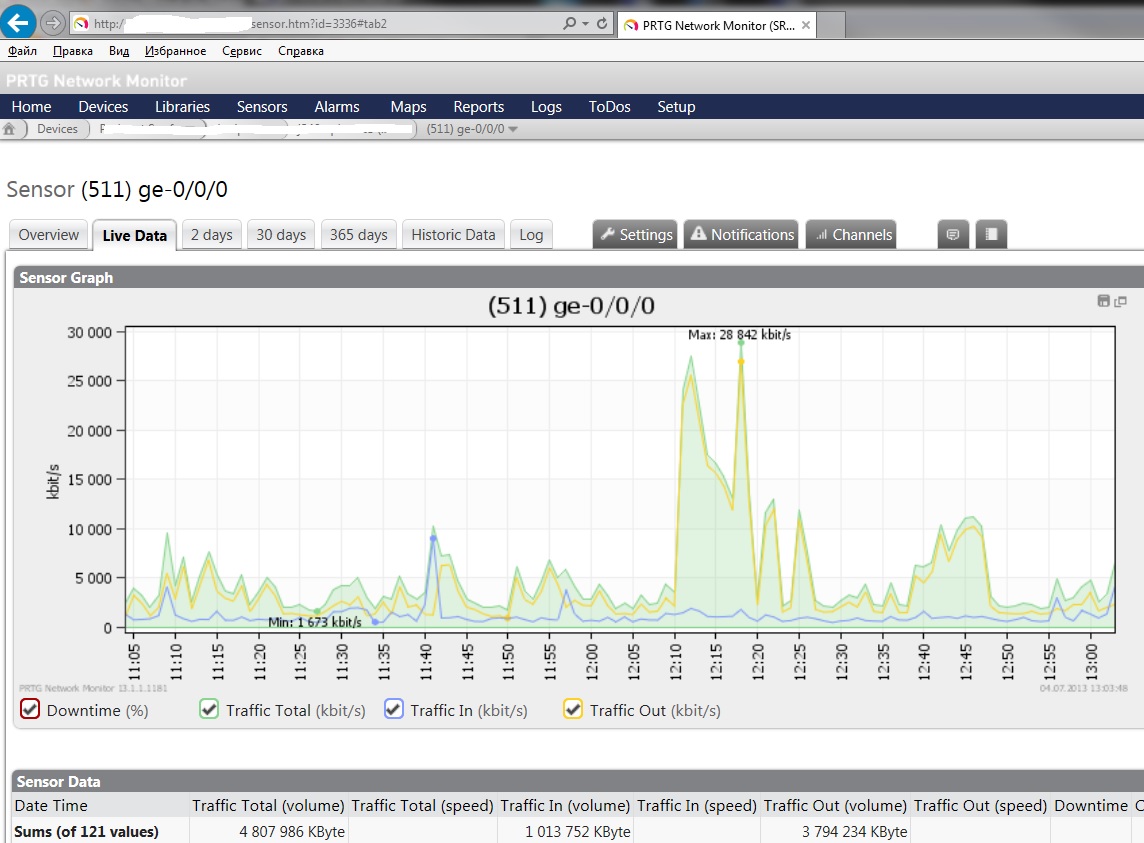
Task: Click the 1 013 752 KByte sum value
Action: coord(578,831)
